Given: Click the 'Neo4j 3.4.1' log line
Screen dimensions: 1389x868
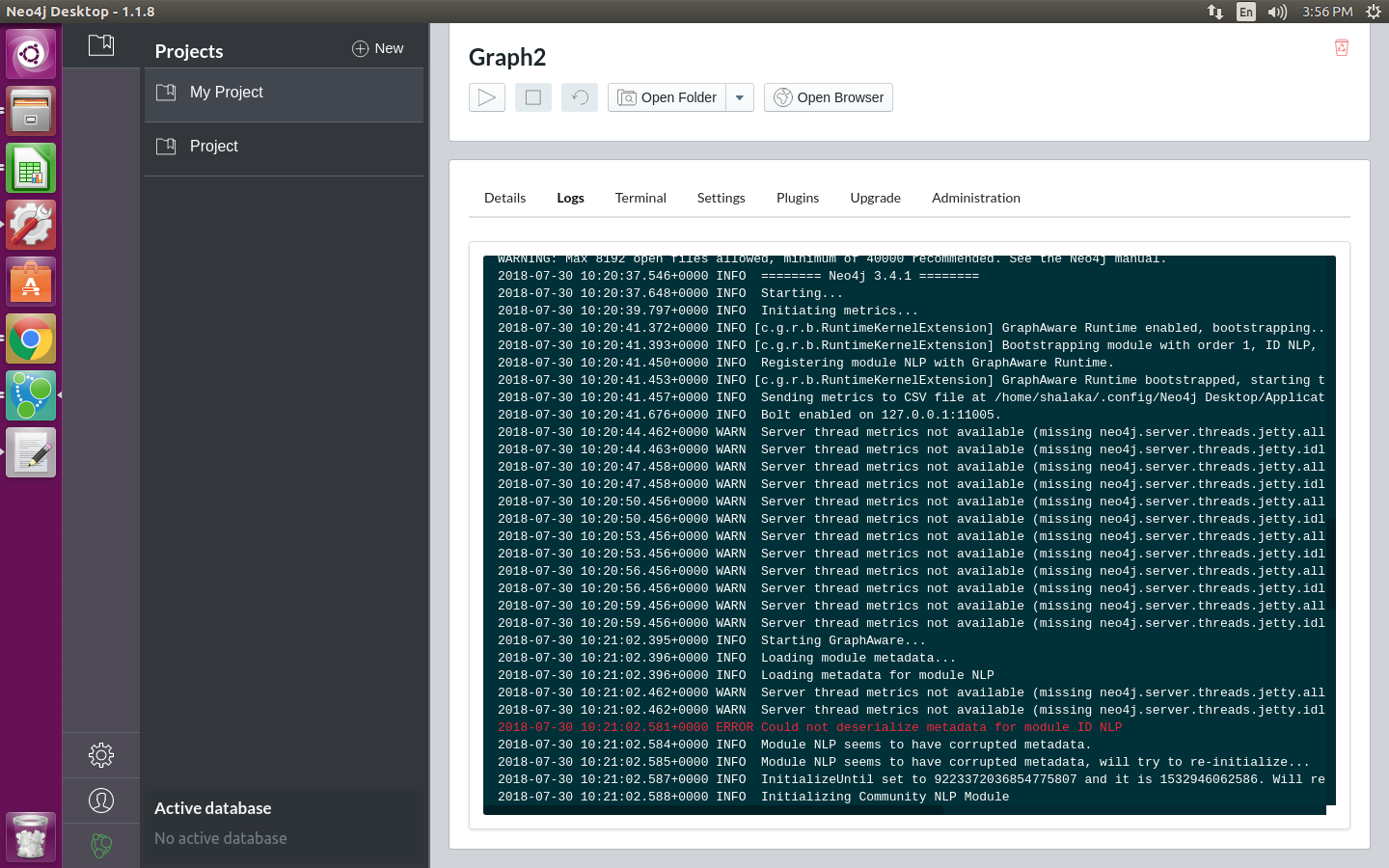Looking at the screenshot, I should click(x=738, y=276).
